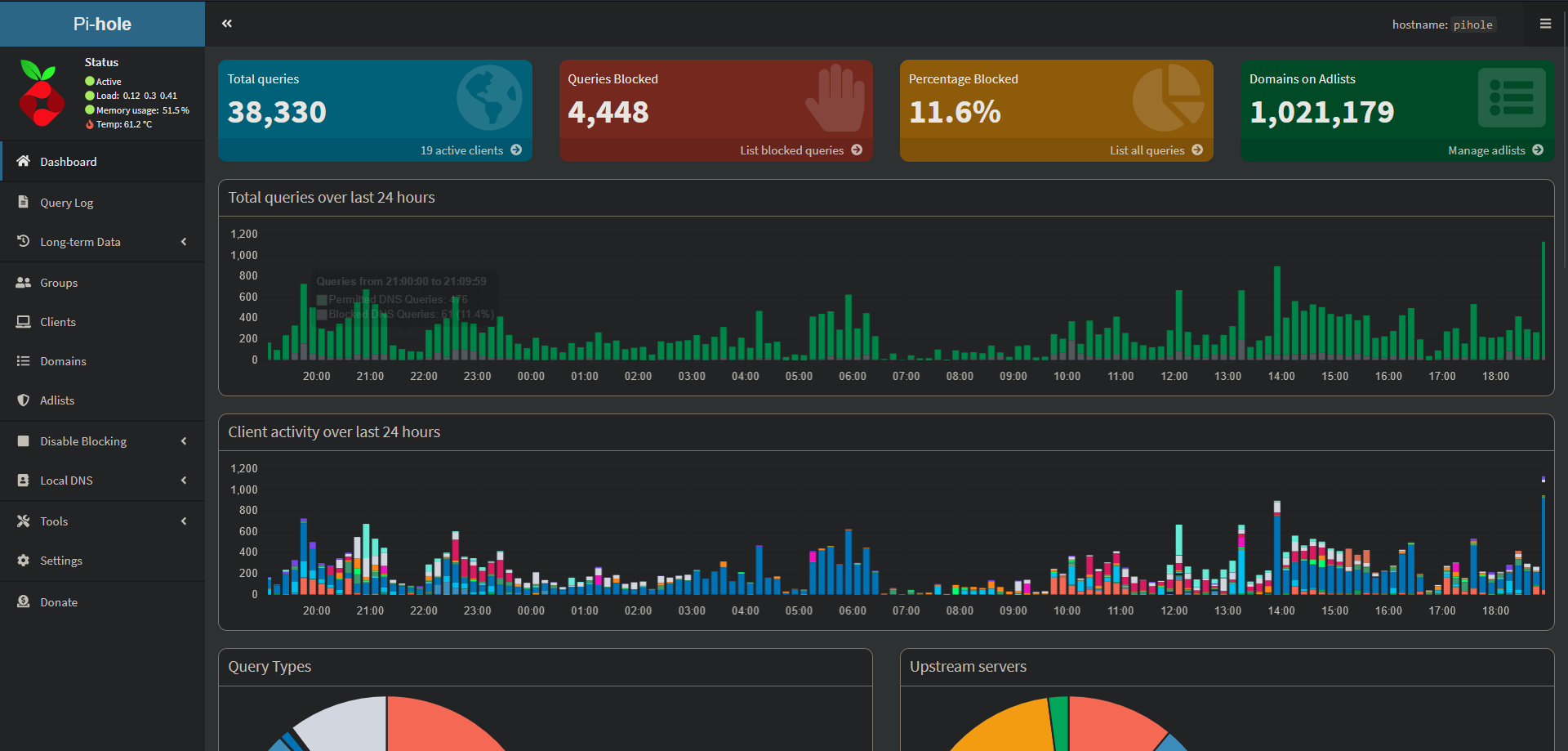Go to the Groups page
1568x751 pixels.
[x=102, y=282]
